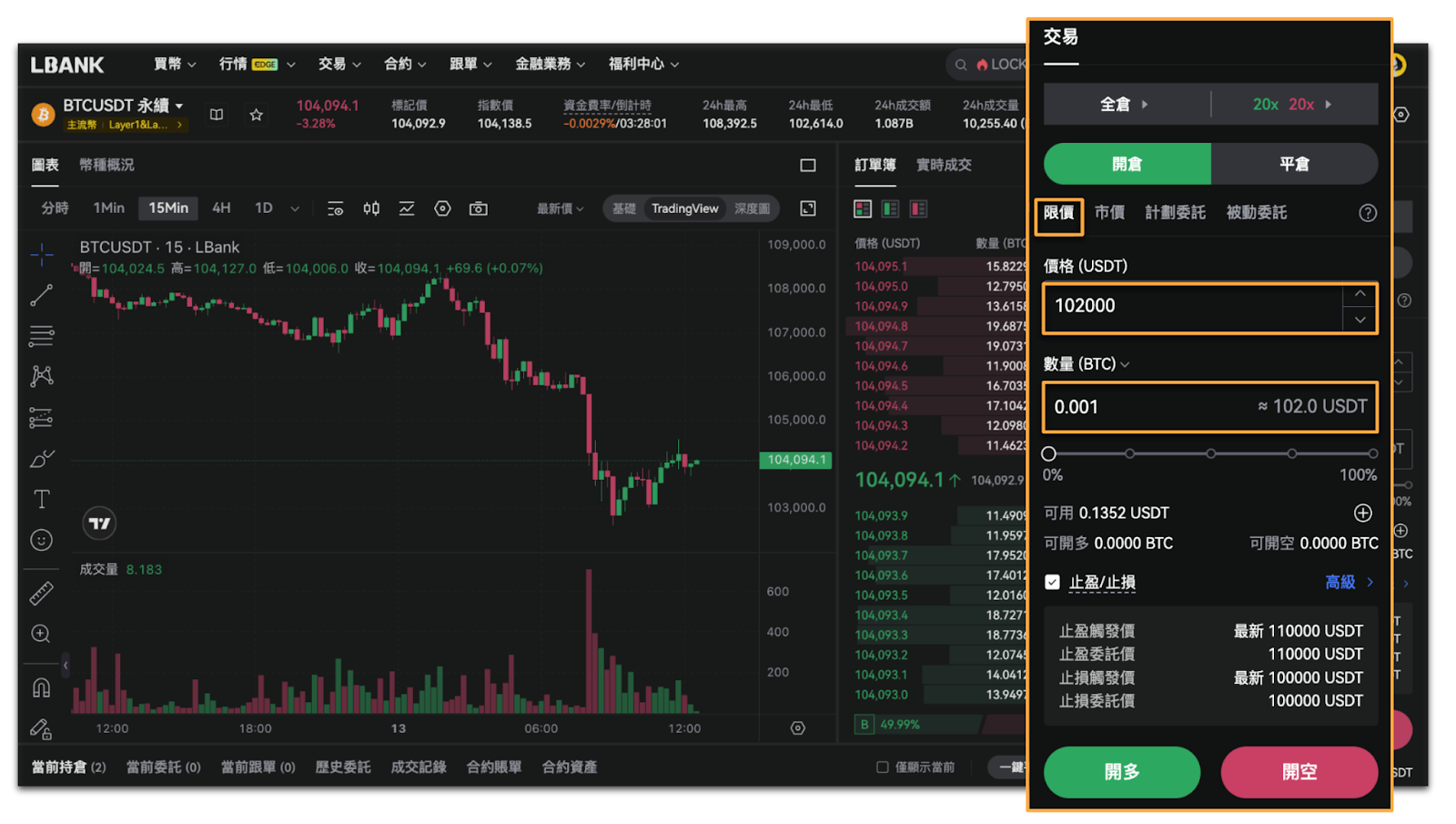This screenshot has width=1456, height=824.
Task: Add BTCUSDT to favorites star
Action: click(x=257, y=115)
